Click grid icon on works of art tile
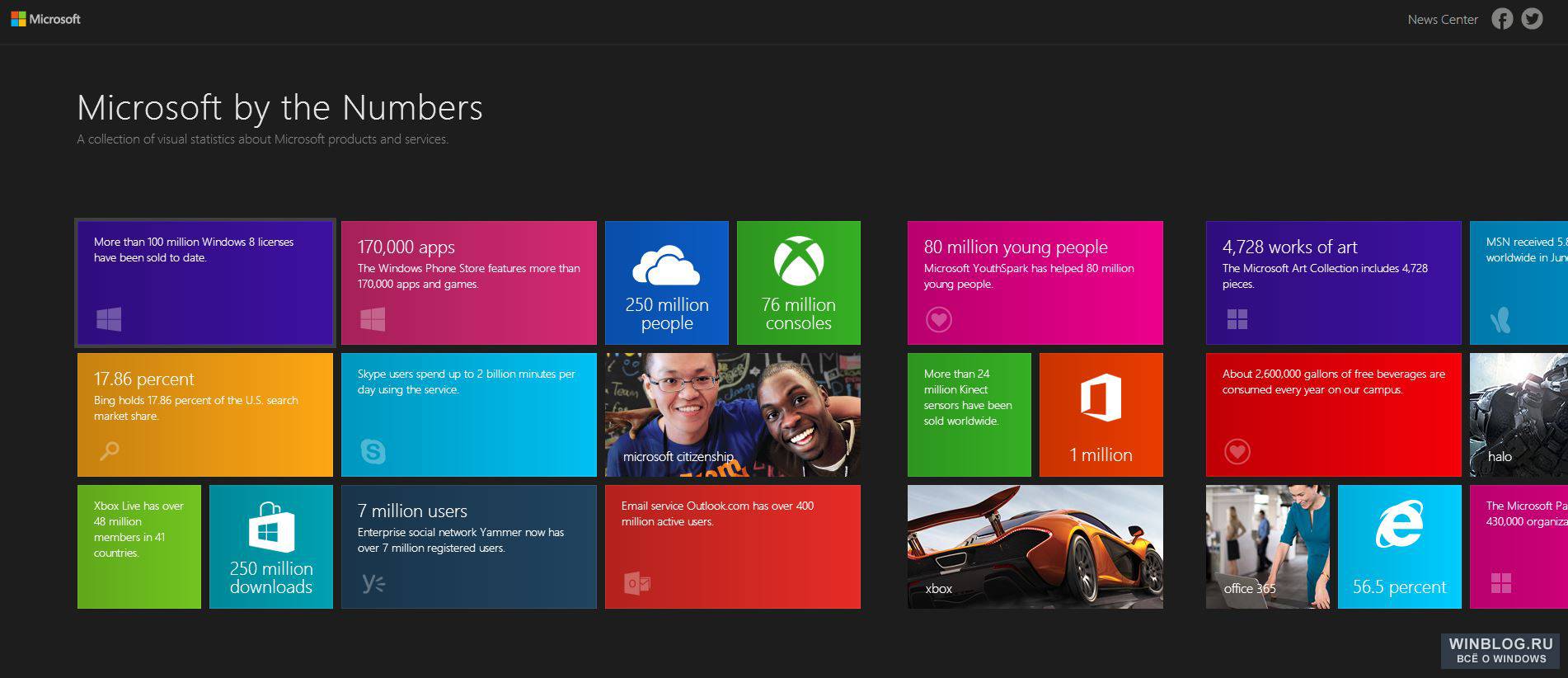1568x678 pixels. (1237, 319)
